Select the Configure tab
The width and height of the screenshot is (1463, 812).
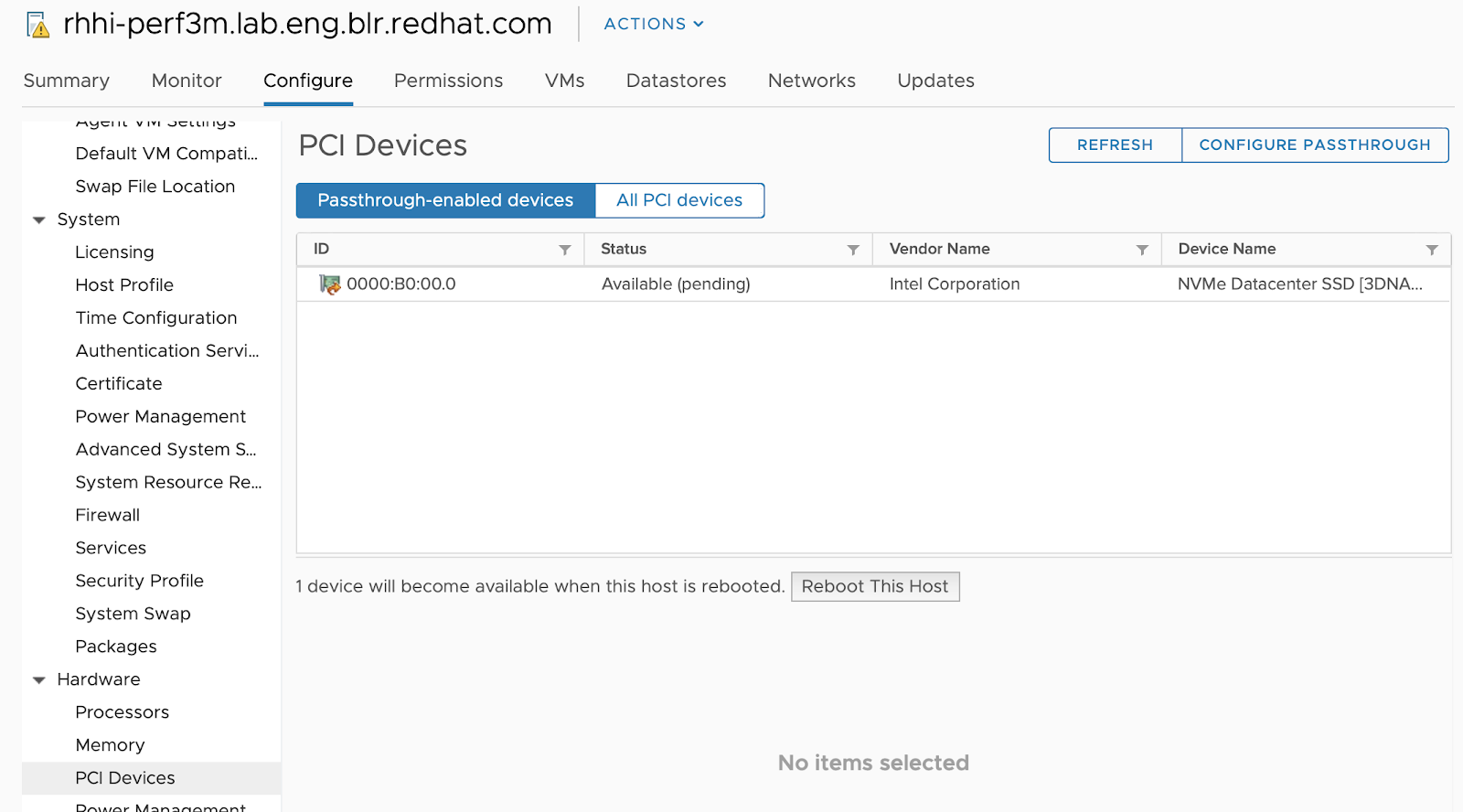pos(308,80)
